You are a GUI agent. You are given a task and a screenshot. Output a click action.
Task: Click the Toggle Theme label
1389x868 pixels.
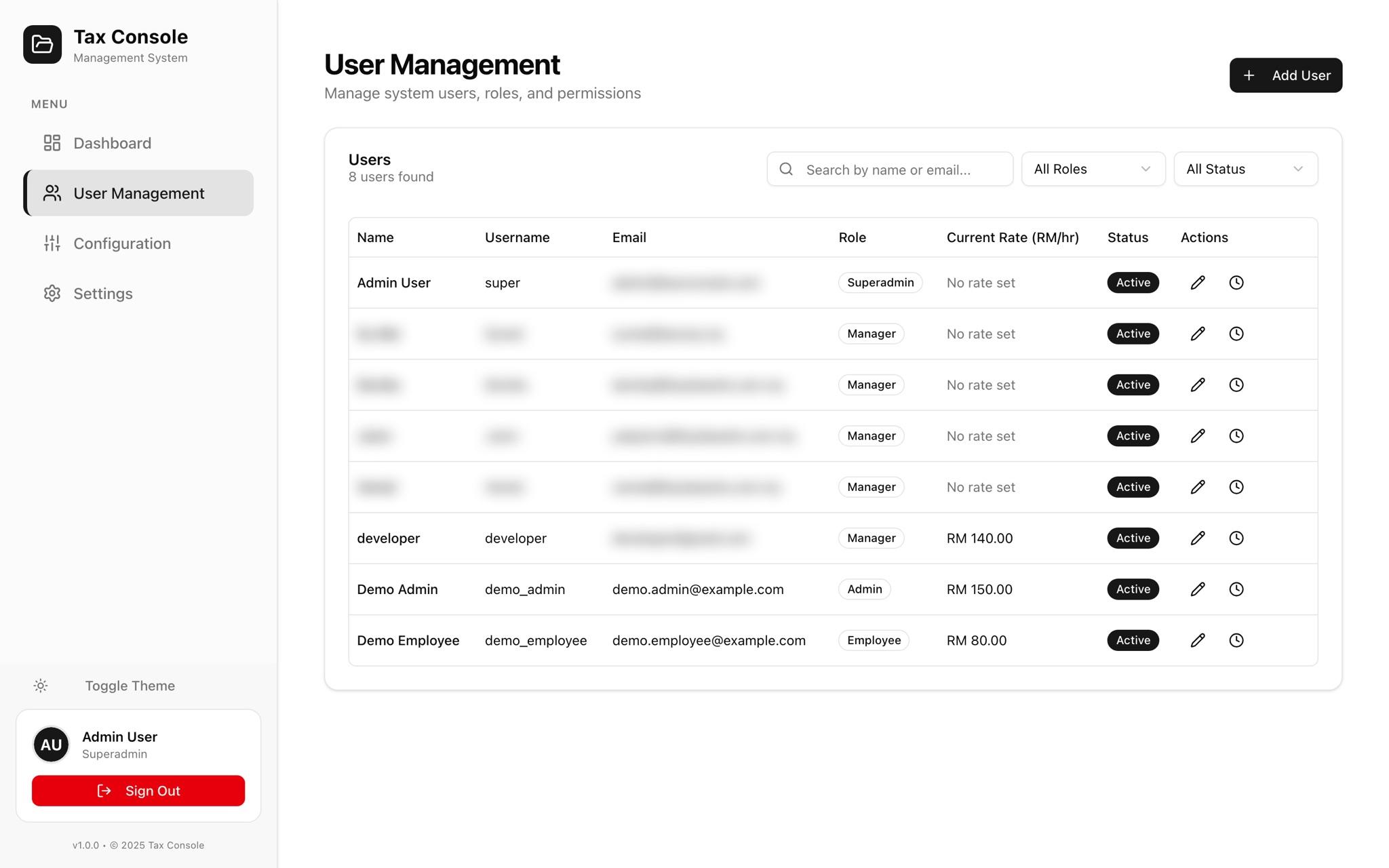130,686
